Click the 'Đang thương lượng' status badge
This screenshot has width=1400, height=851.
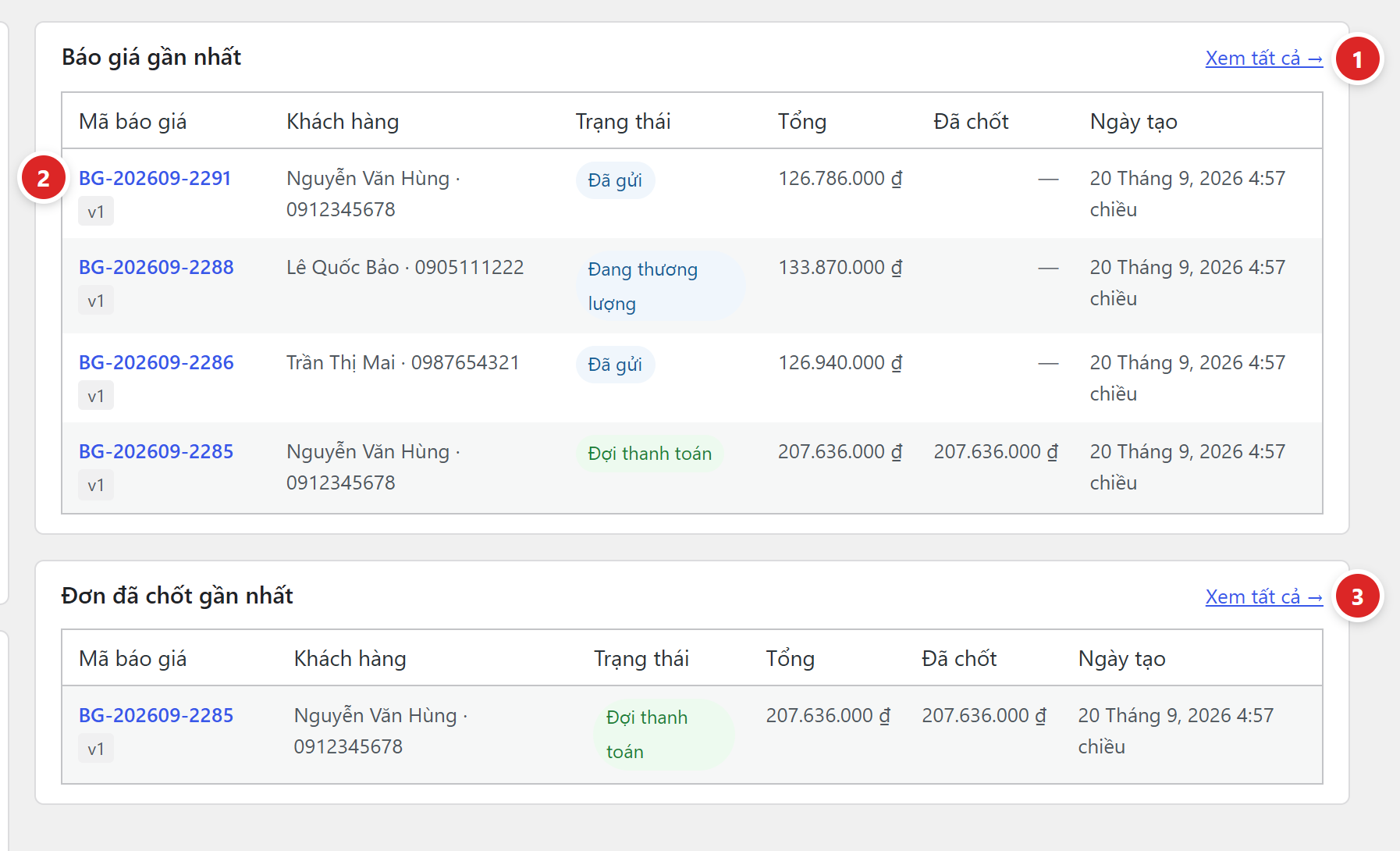(x=660, y=287)
